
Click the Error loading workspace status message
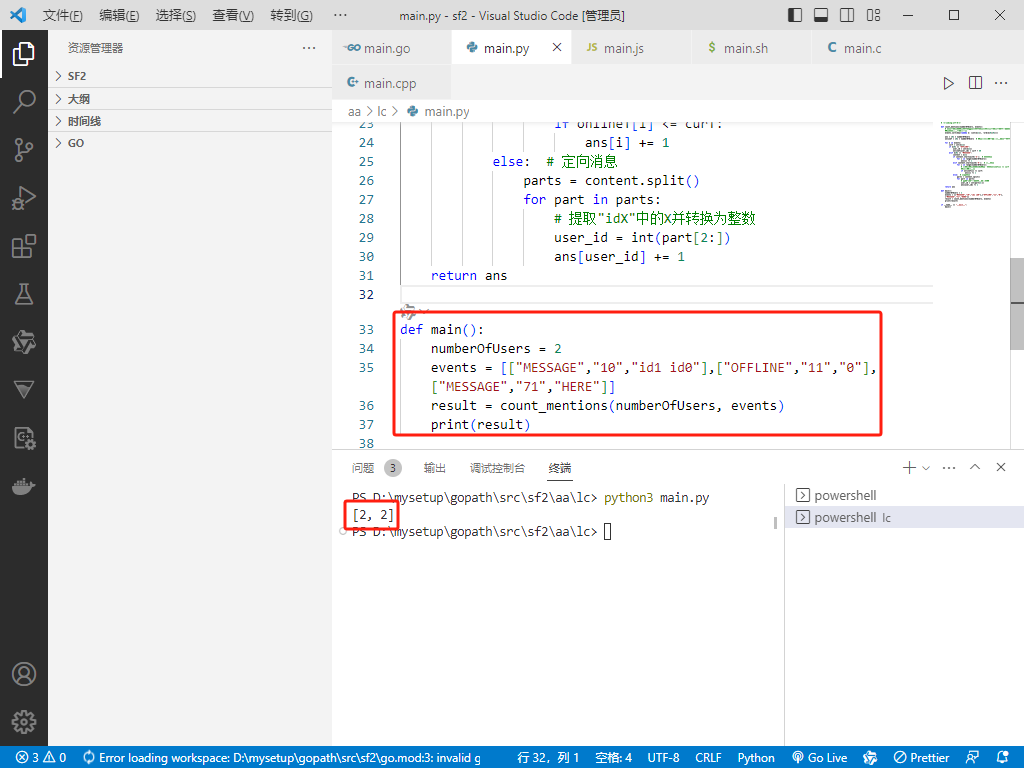[282, 758]
